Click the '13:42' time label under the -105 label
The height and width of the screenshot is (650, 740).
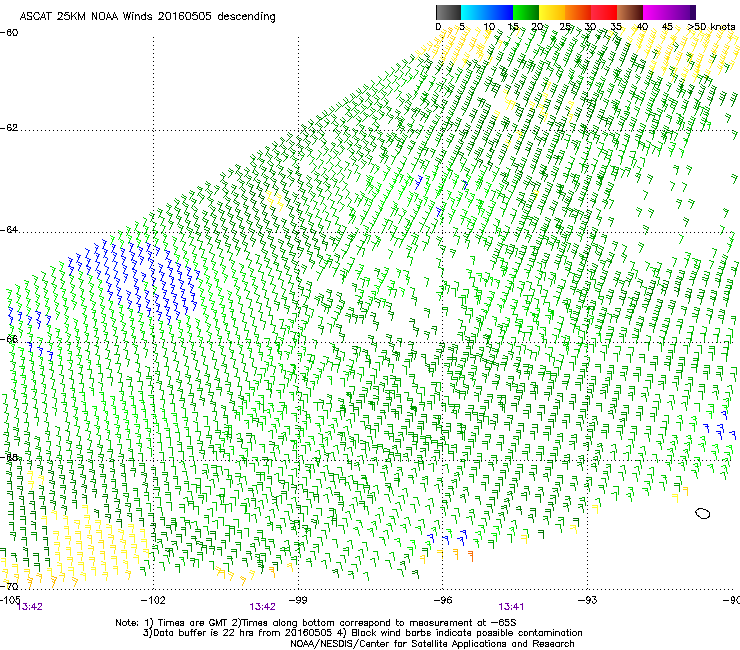click(30, 607)
